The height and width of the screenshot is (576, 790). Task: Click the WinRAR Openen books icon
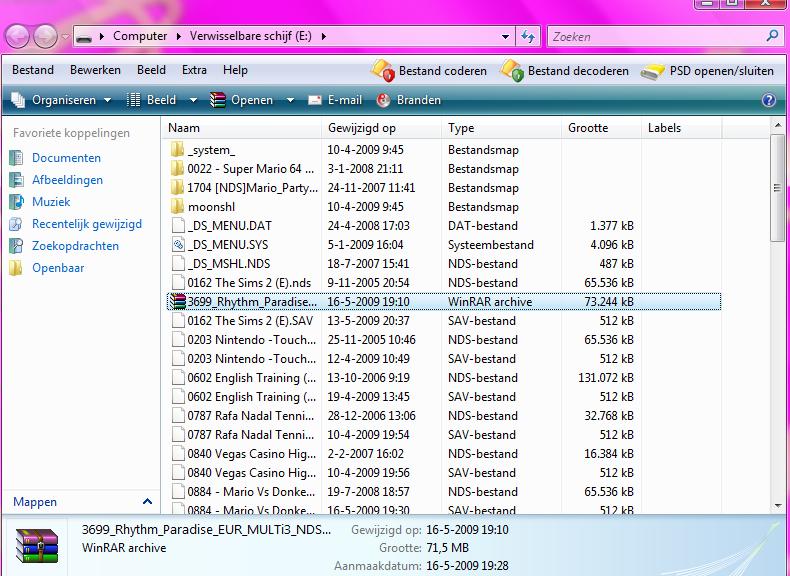[x=218, y=100]
